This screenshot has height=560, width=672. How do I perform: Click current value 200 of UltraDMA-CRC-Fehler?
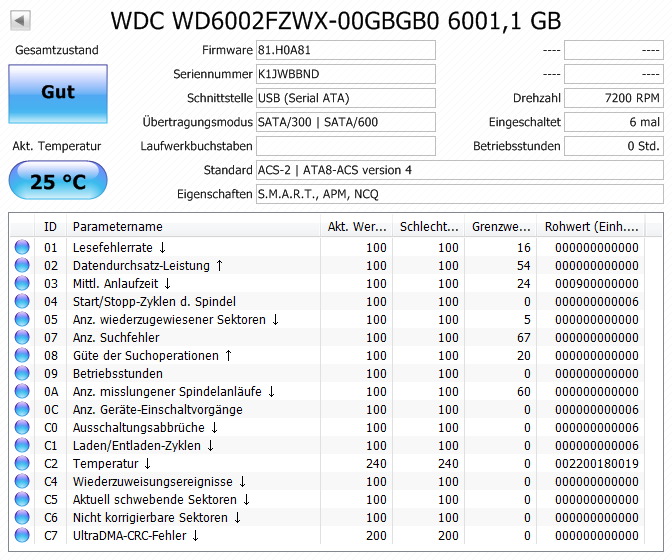[x=376, y=536]
